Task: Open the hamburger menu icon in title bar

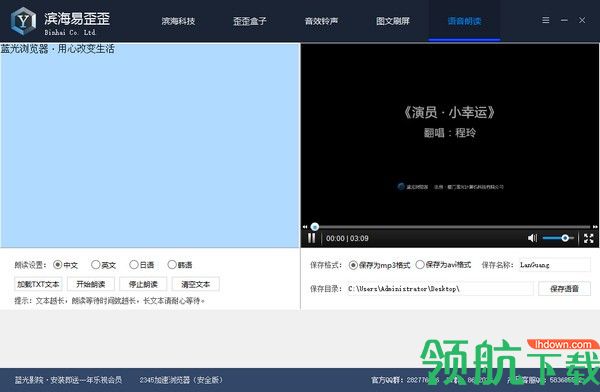Action: [x=546, y=20]
